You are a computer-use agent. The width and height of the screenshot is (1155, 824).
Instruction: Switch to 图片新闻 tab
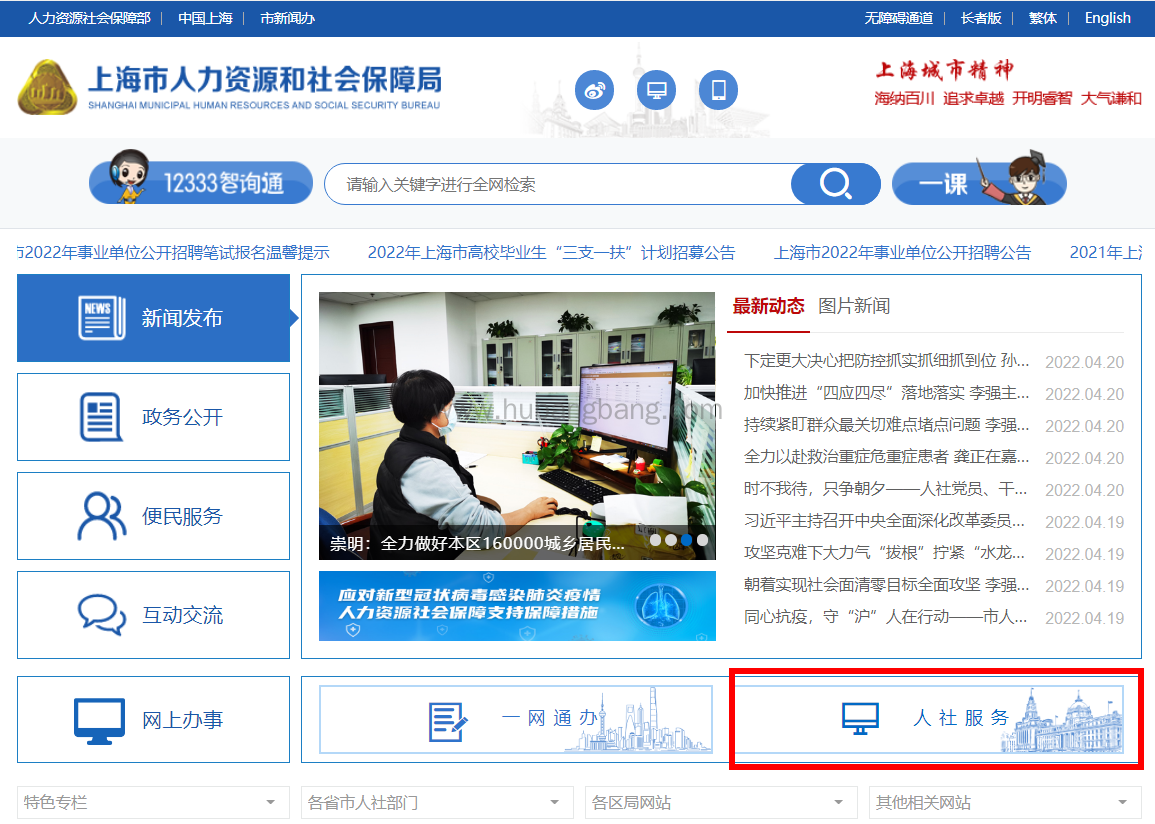pyautogui.click(x=854, y=306)
